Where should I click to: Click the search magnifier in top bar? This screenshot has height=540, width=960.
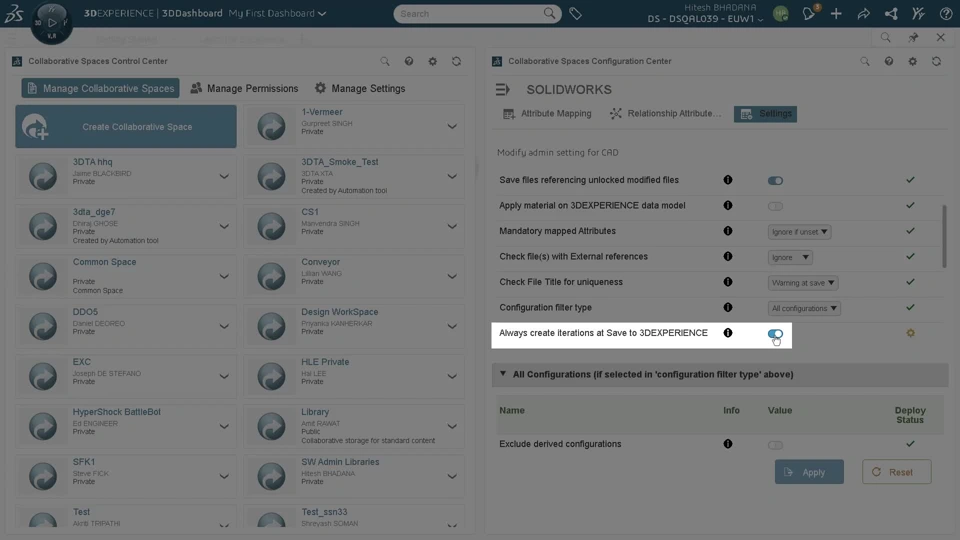(x=549, y=13)
